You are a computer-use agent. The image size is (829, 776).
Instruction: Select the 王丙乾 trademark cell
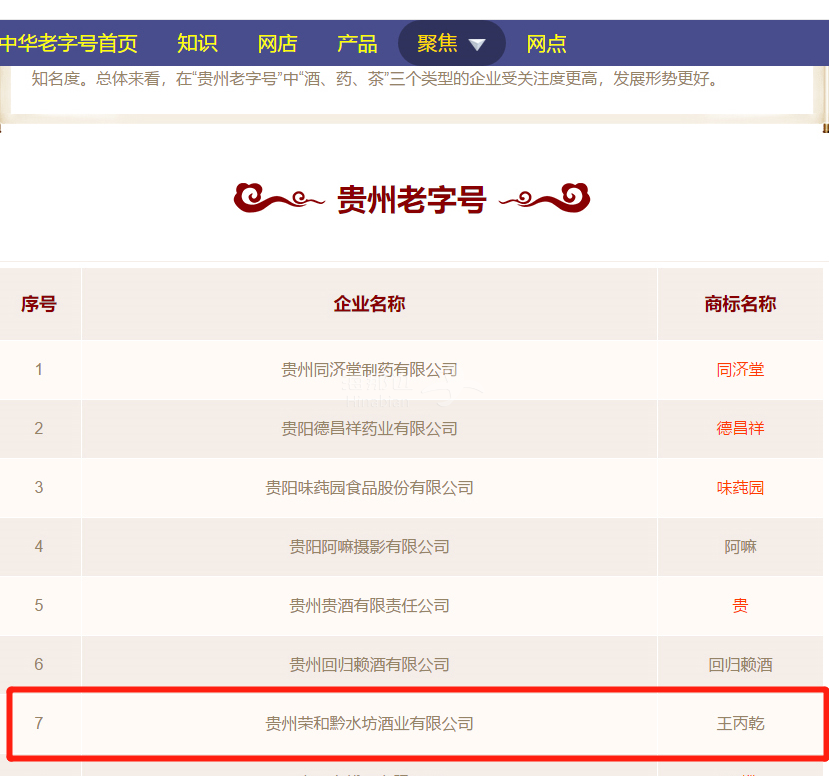pyautogui.click(x=740, y=723)
